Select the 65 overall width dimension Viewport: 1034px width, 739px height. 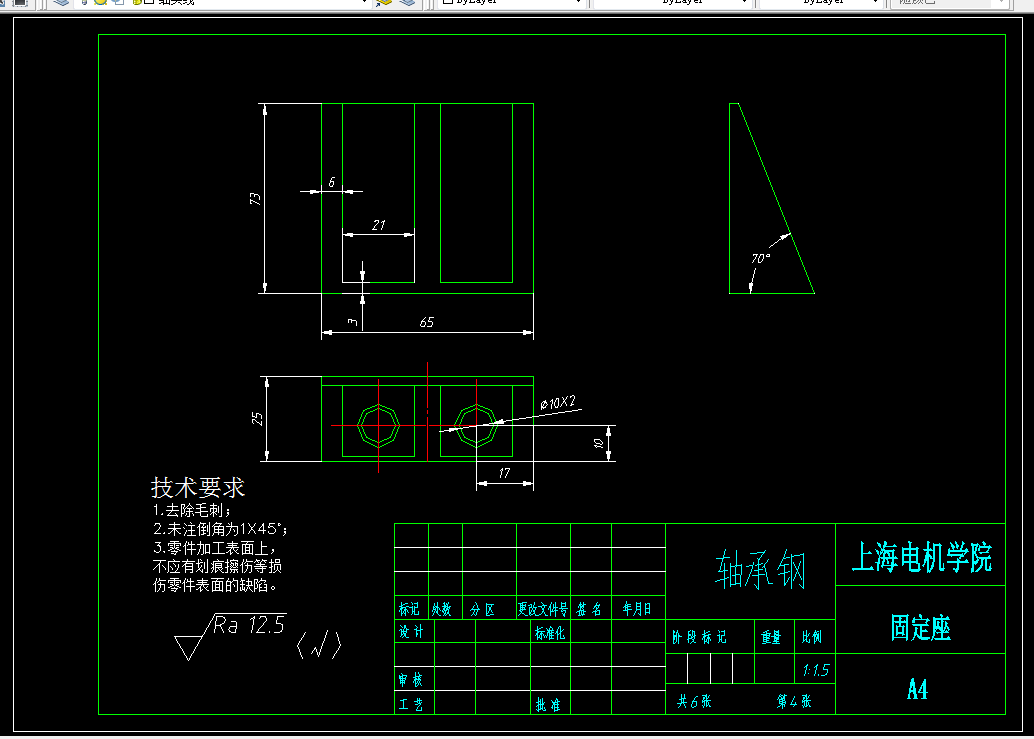coord(427,322)
